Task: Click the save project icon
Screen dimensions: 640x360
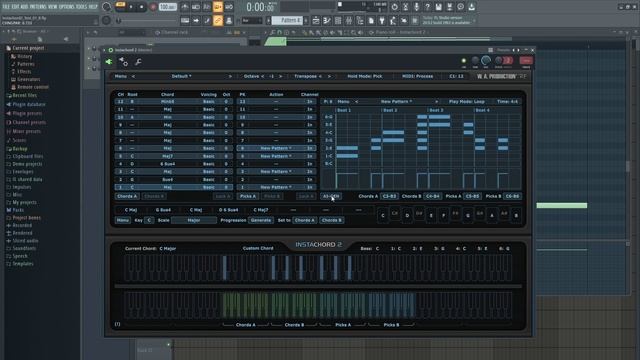Action: point(438,7)
